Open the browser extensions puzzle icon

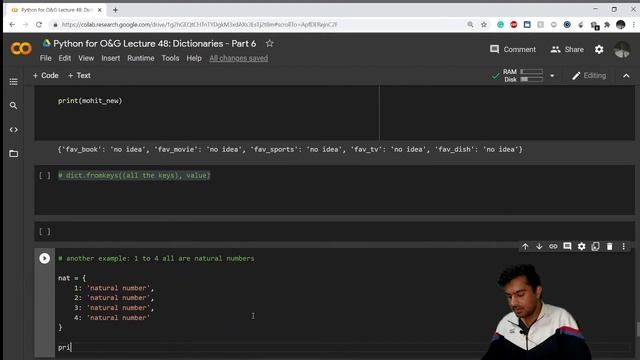[x=607, y=24]
